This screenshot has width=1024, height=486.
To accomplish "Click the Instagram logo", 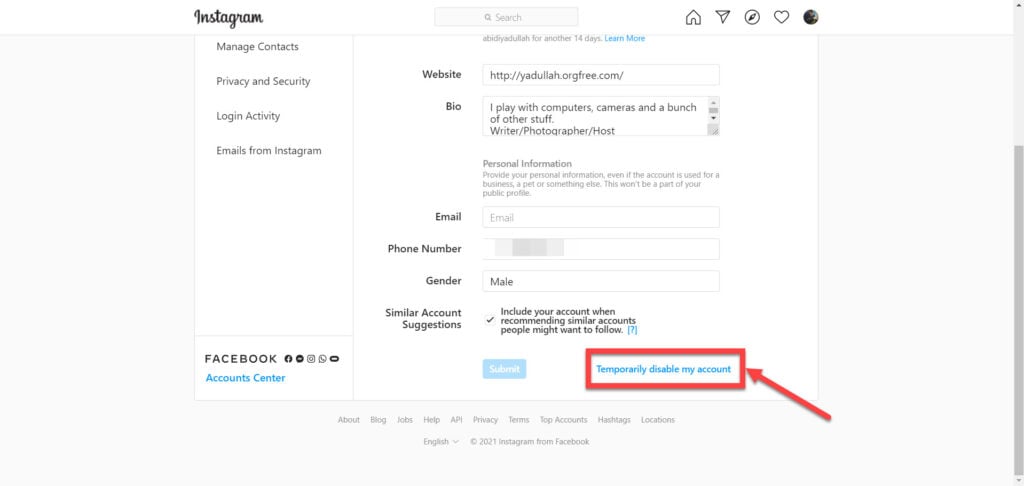I will (229, 18).
